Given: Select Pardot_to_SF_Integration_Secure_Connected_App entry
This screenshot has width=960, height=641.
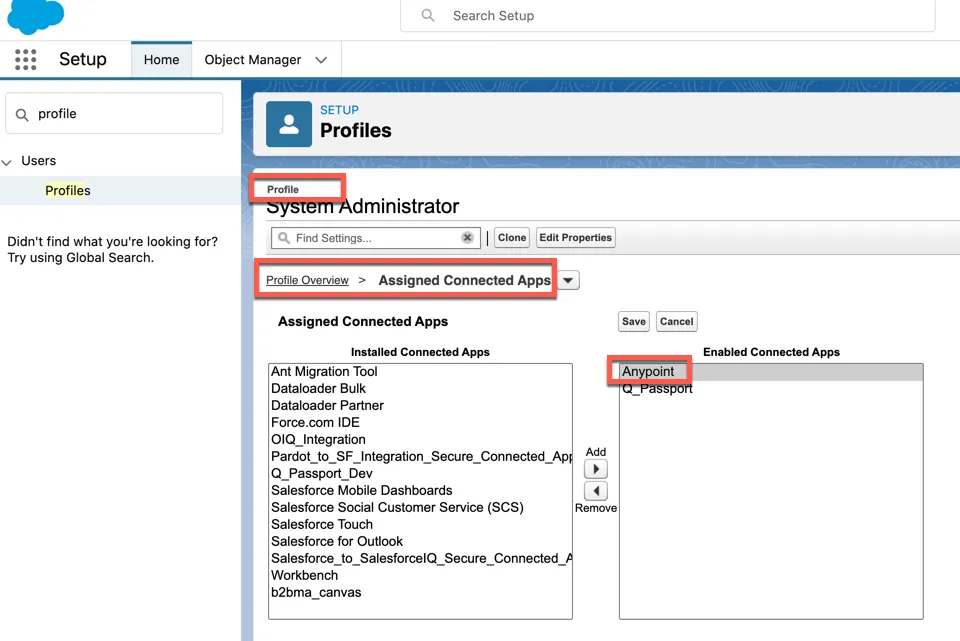Looking at the screenshot, I should tap(420, 457).
